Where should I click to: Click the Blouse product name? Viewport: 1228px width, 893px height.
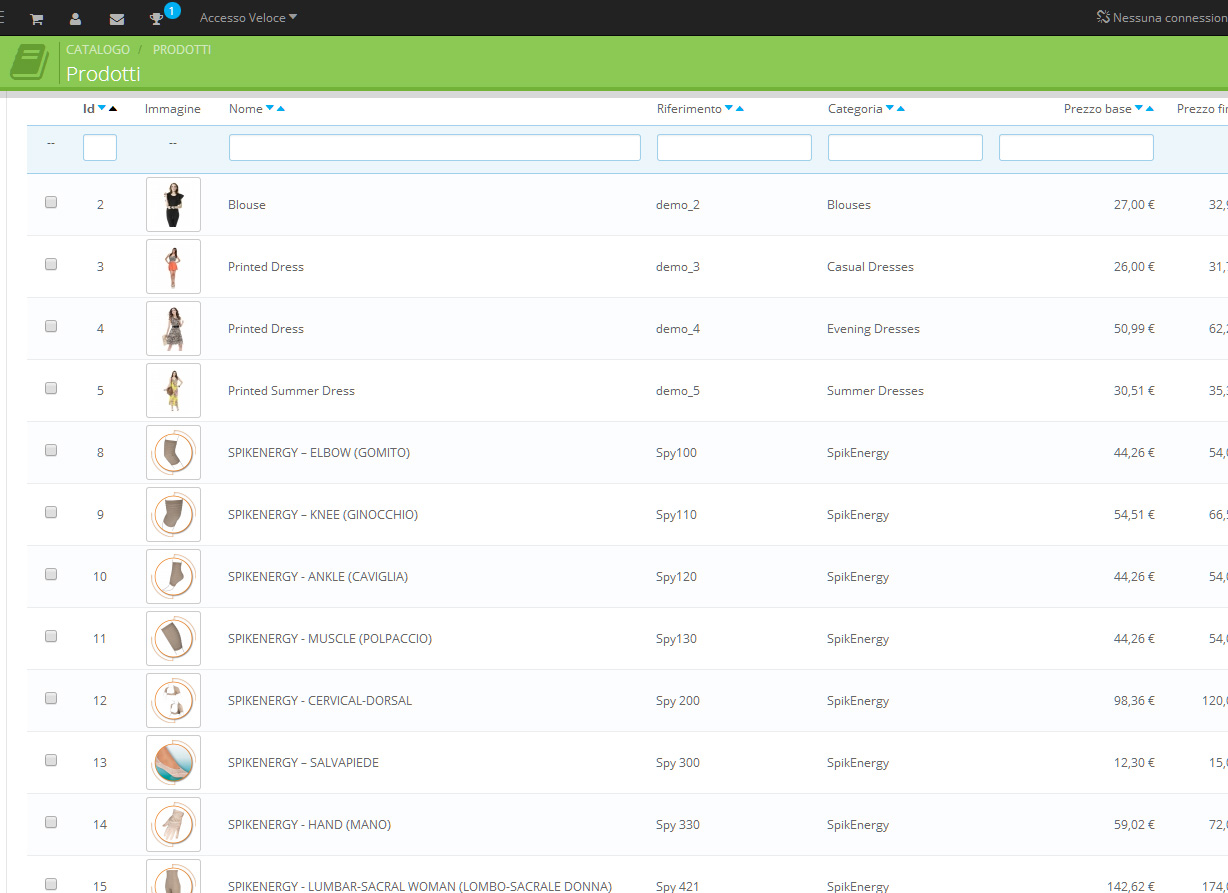pos(247,204)
